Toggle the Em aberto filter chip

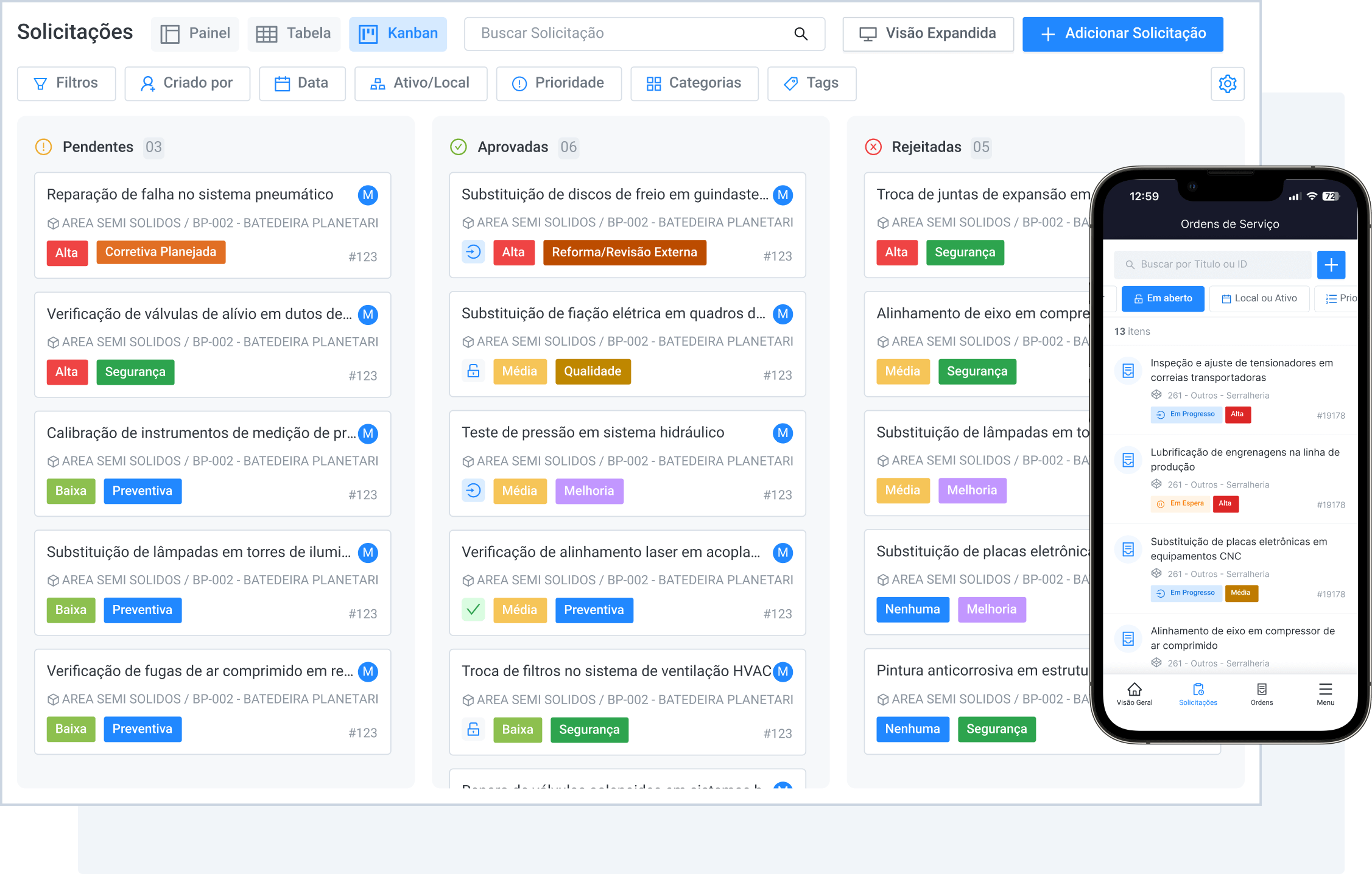pyautogui.click(x=1163, y=298)
